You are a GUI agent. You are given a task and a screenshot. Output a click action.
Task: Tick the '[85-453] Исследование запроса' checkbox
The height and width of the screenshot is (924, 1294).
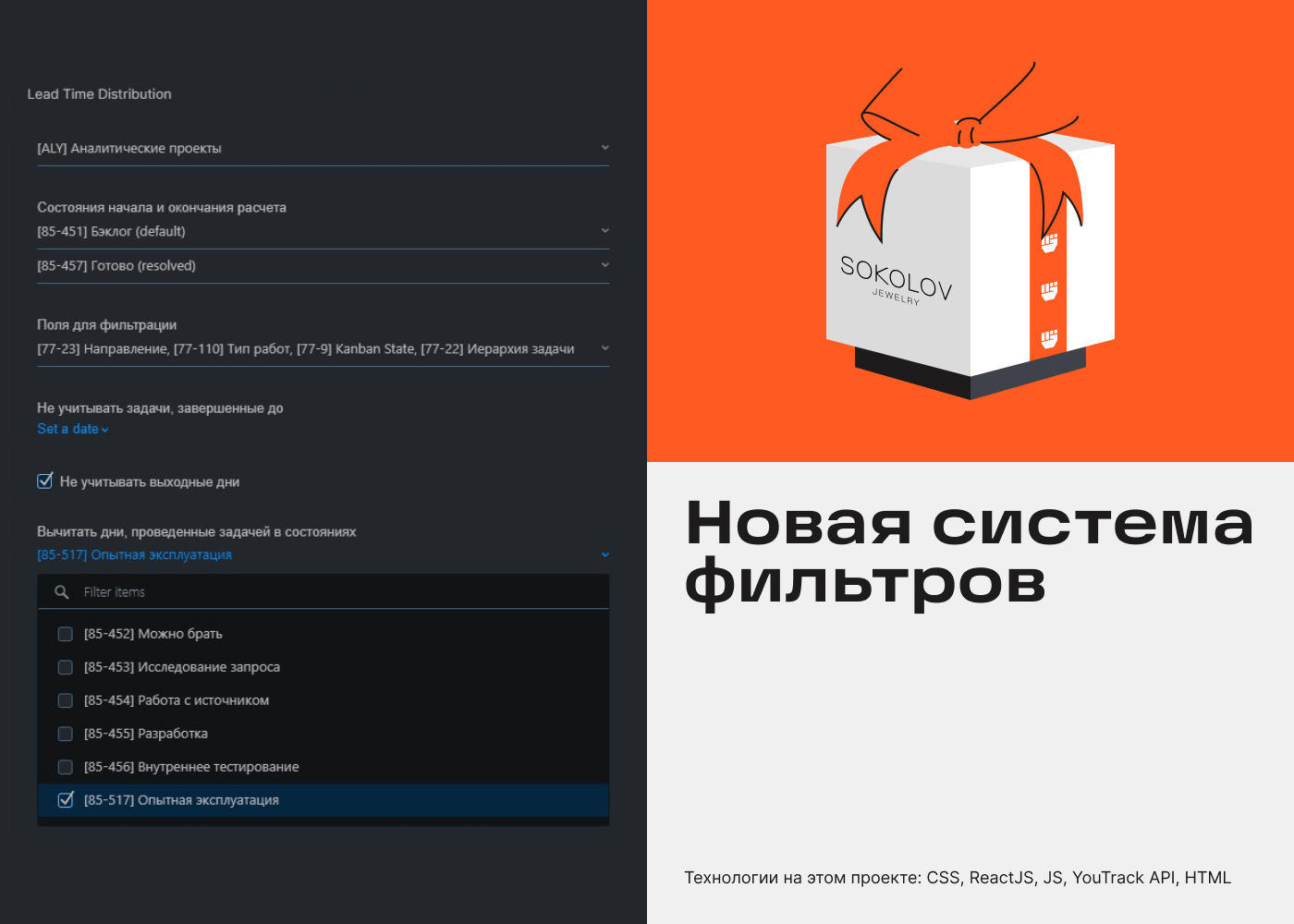[x=65, y=667]
